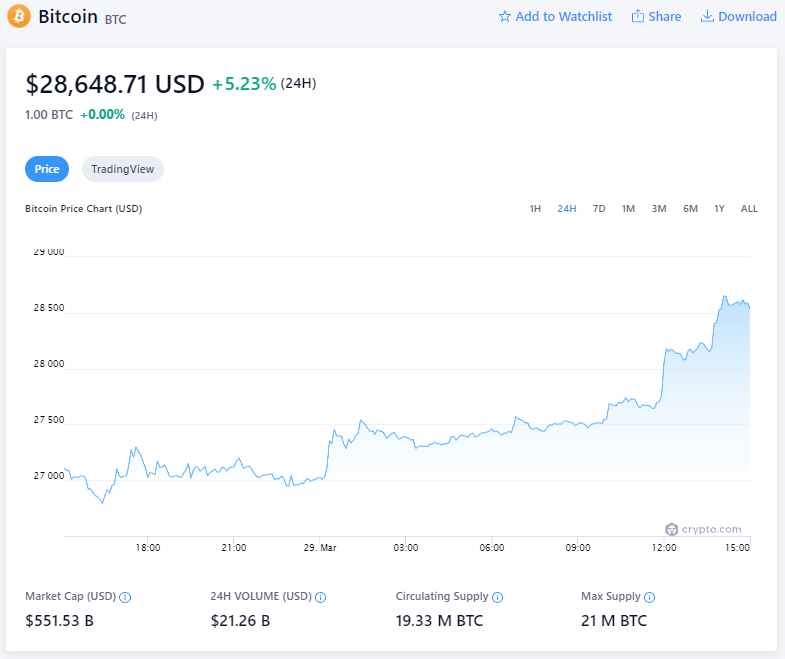Click the 21 M BTC max supply value
785x659 pixels.
[614, 621]
